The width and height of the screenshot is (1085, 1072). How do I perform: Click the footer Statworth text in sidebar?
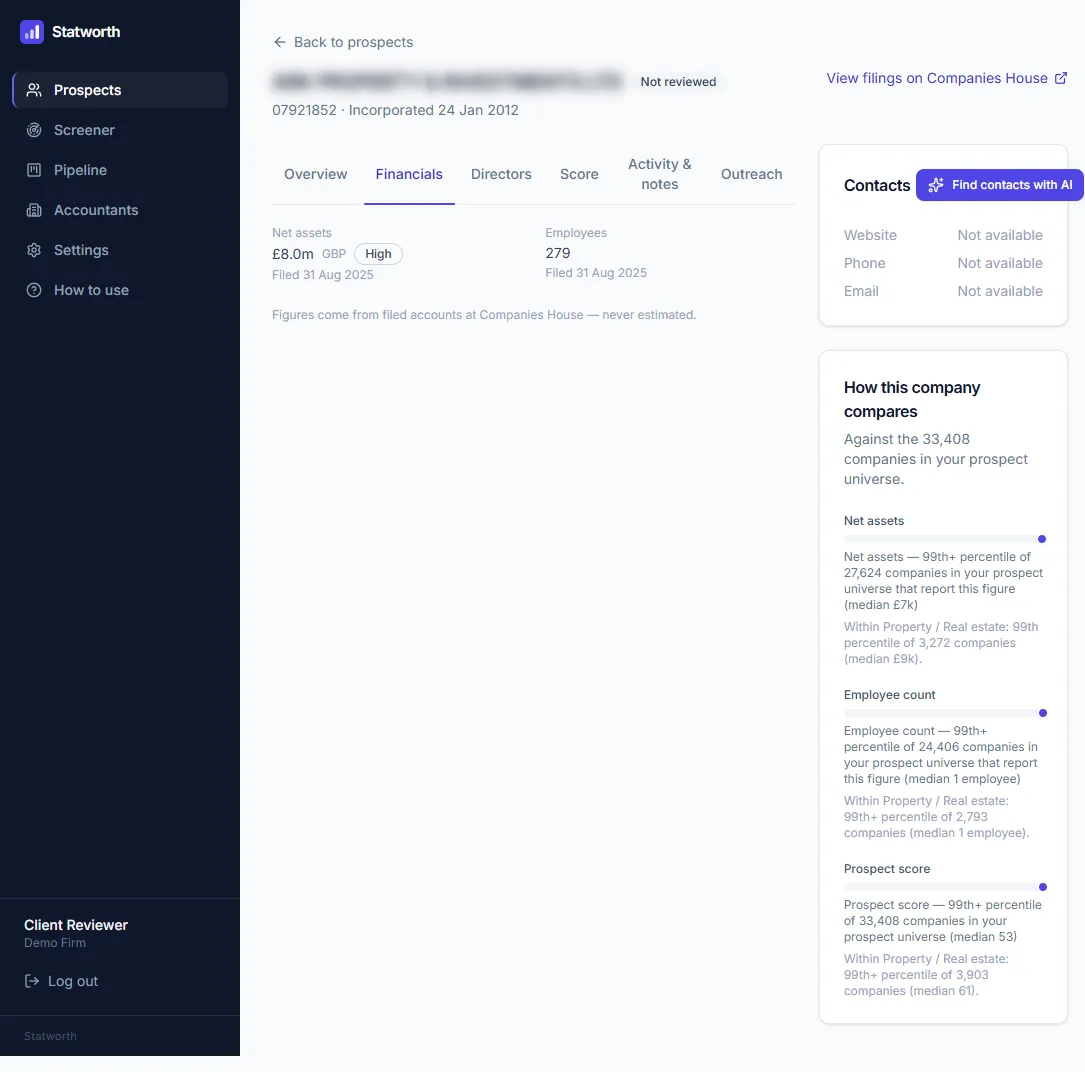coord(50,1036)
